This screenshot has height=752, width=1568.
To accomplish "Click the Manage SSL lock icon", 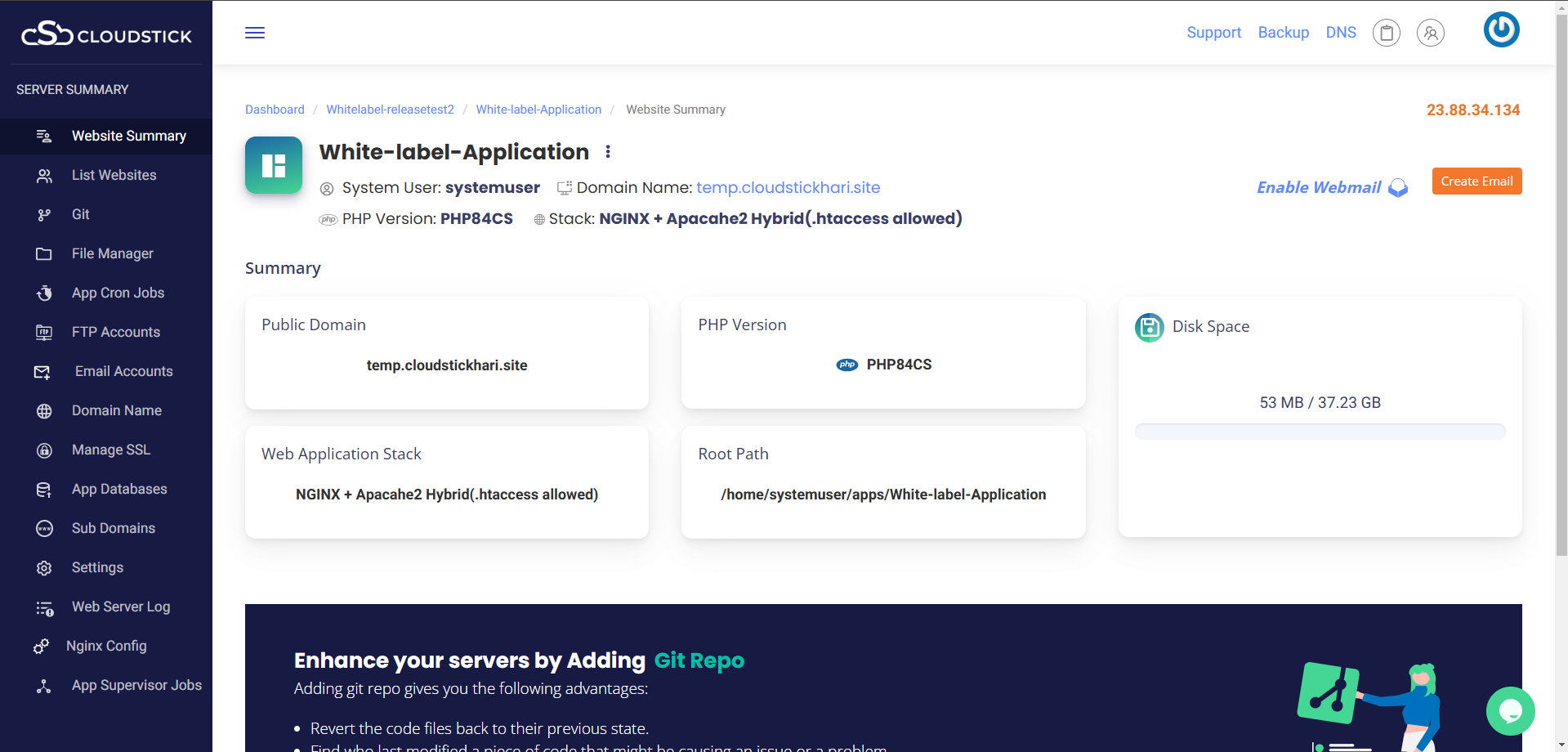I will coord(44,450).
